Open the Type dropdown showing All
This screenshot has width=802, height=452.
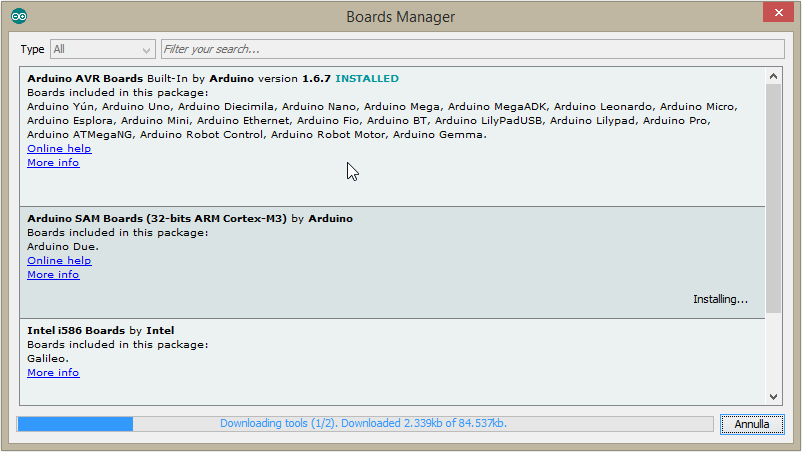coord(103,49)
